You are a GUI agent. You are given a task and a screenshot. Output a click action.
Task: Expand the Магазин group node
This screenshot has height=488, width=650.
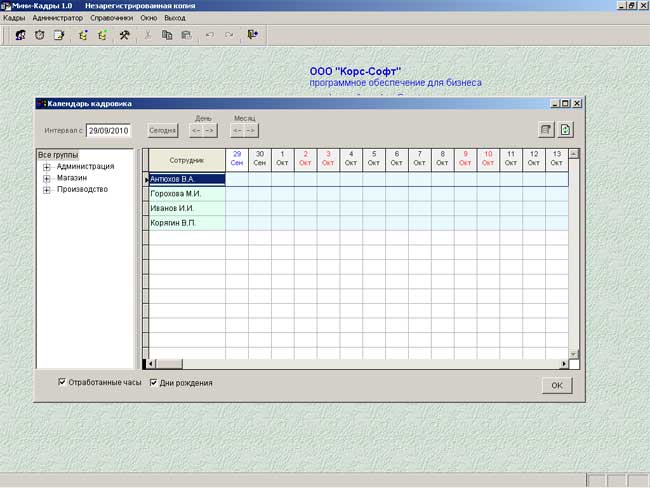(x=47, y=179)
